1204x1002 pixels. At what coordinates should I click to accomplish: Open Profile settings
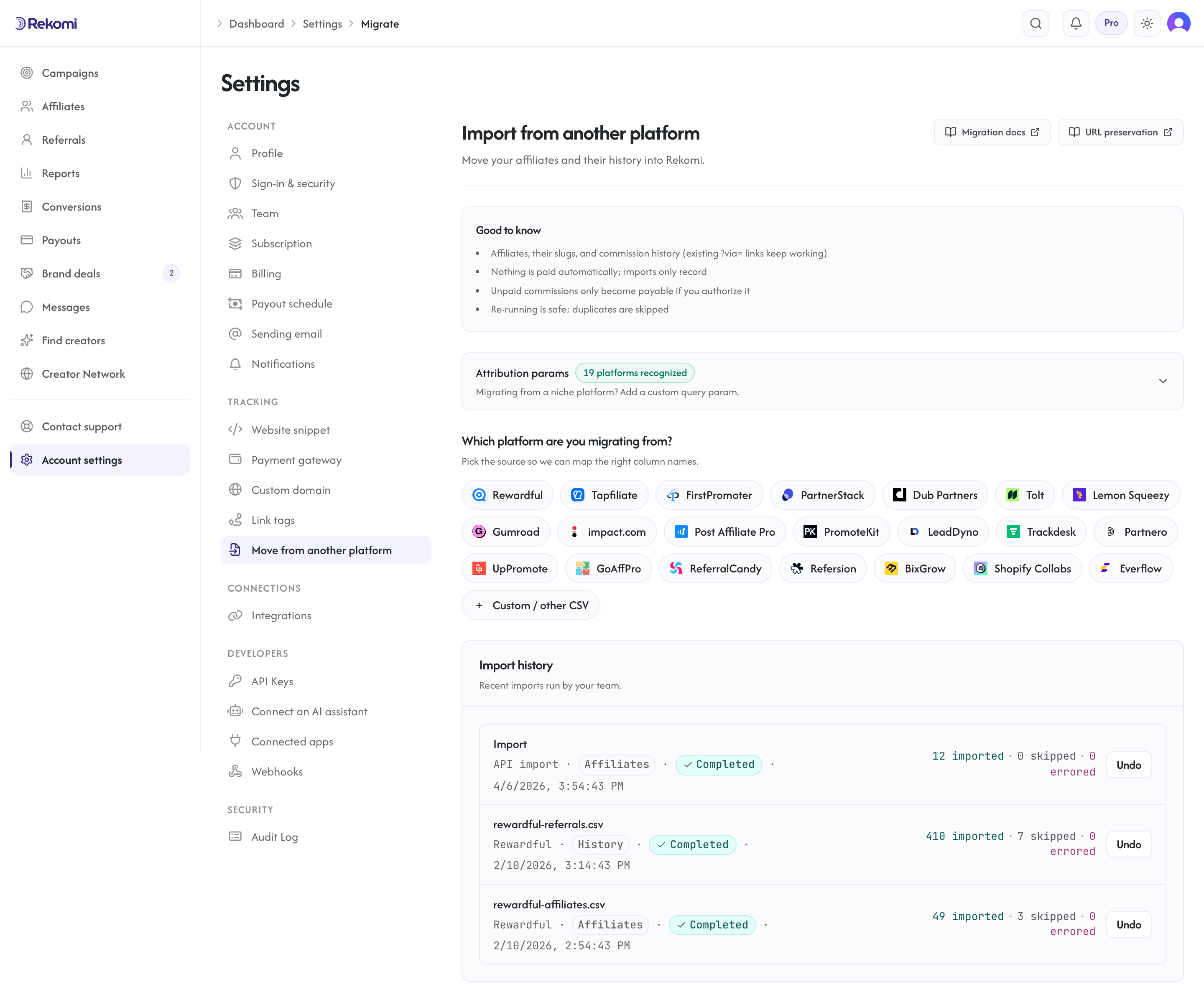(326, 153)
